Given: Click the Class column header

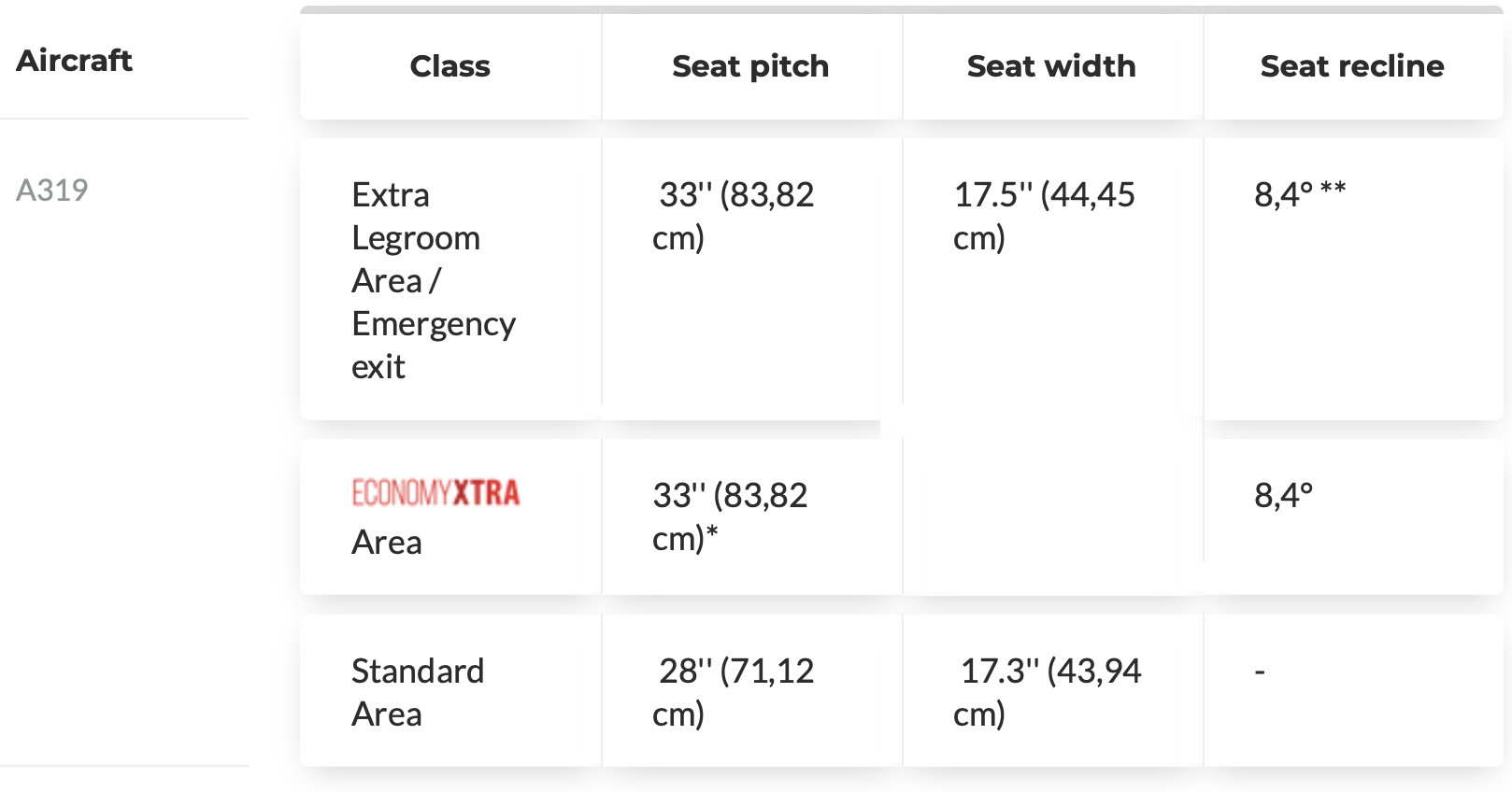Looking at the screenshot, I should pos(449,66).
